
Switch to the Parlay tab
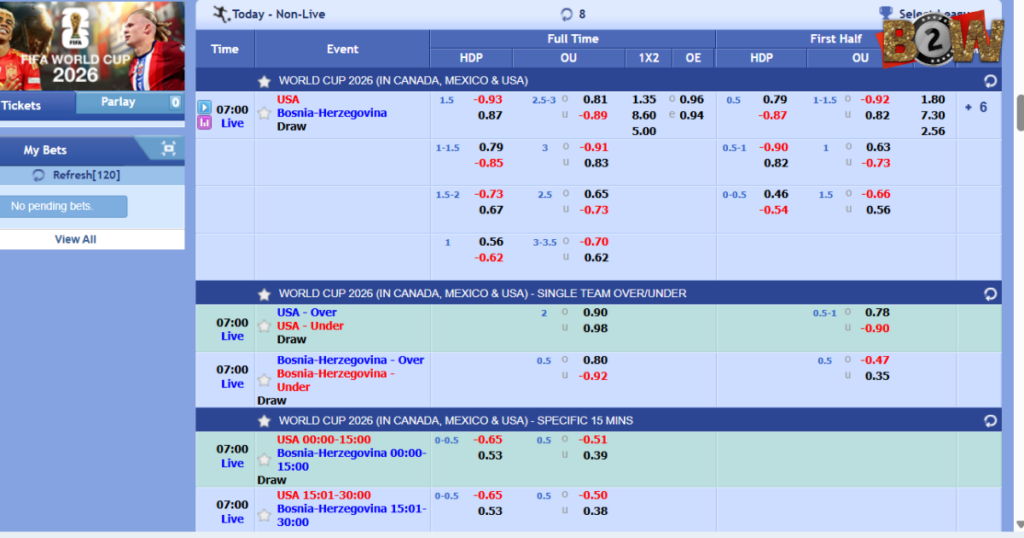[x=118, y=102]
